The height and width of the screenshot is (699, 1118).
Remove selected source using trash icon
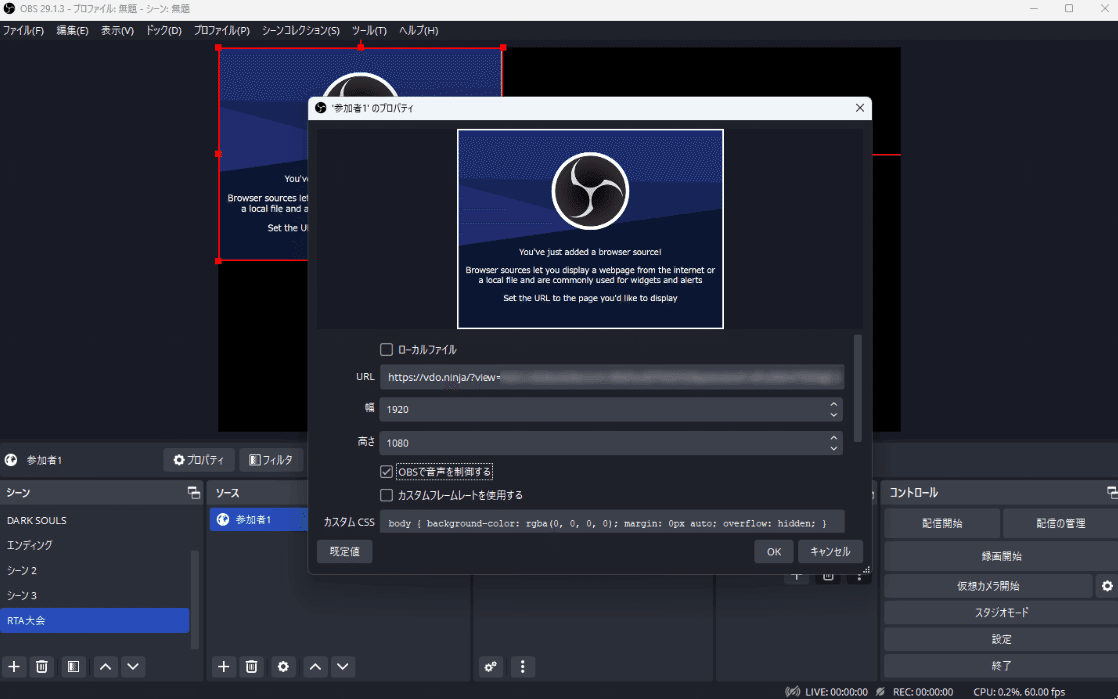[252, 666]
